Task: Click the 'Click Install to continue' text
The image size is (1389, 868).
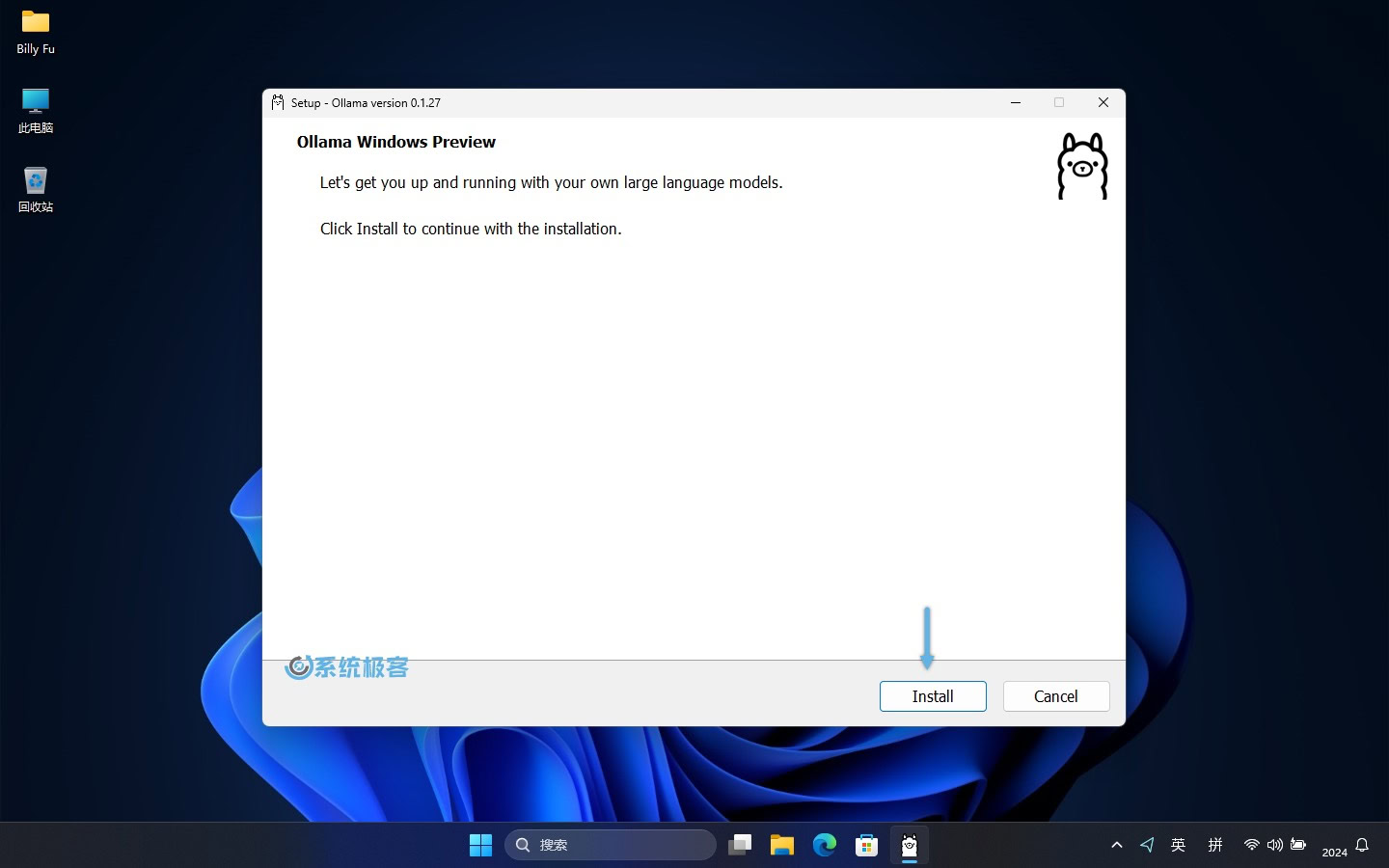Action: pyautogui.click(x=471, y=229)
